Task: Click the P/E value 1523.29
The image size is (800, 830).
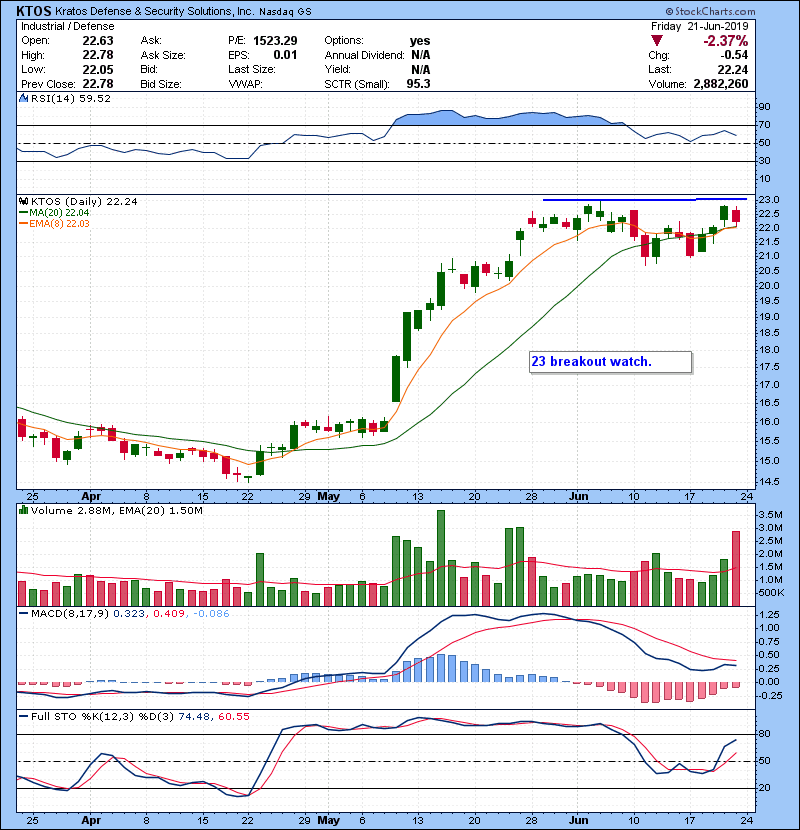Action: coord(275,41)
